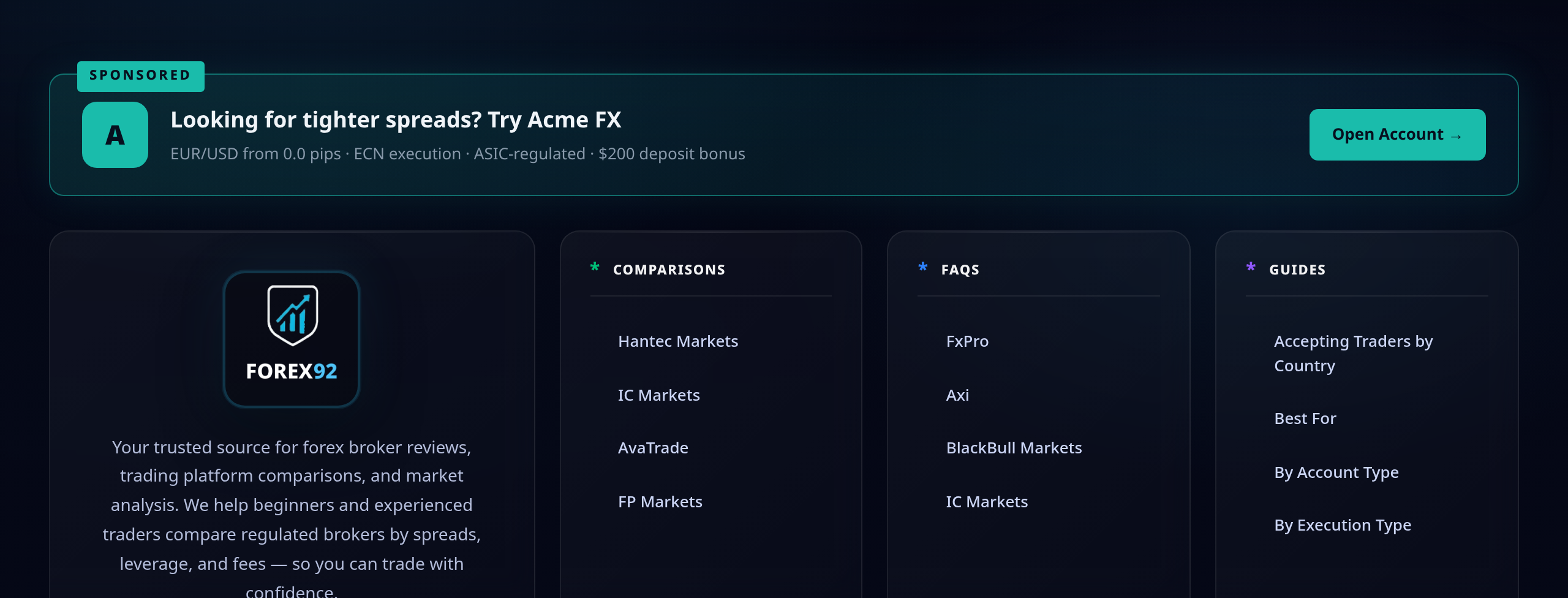Visit the Axi FAQ page
The width and height of the screenshot is (1568, 598).
(x=957, y=395)
